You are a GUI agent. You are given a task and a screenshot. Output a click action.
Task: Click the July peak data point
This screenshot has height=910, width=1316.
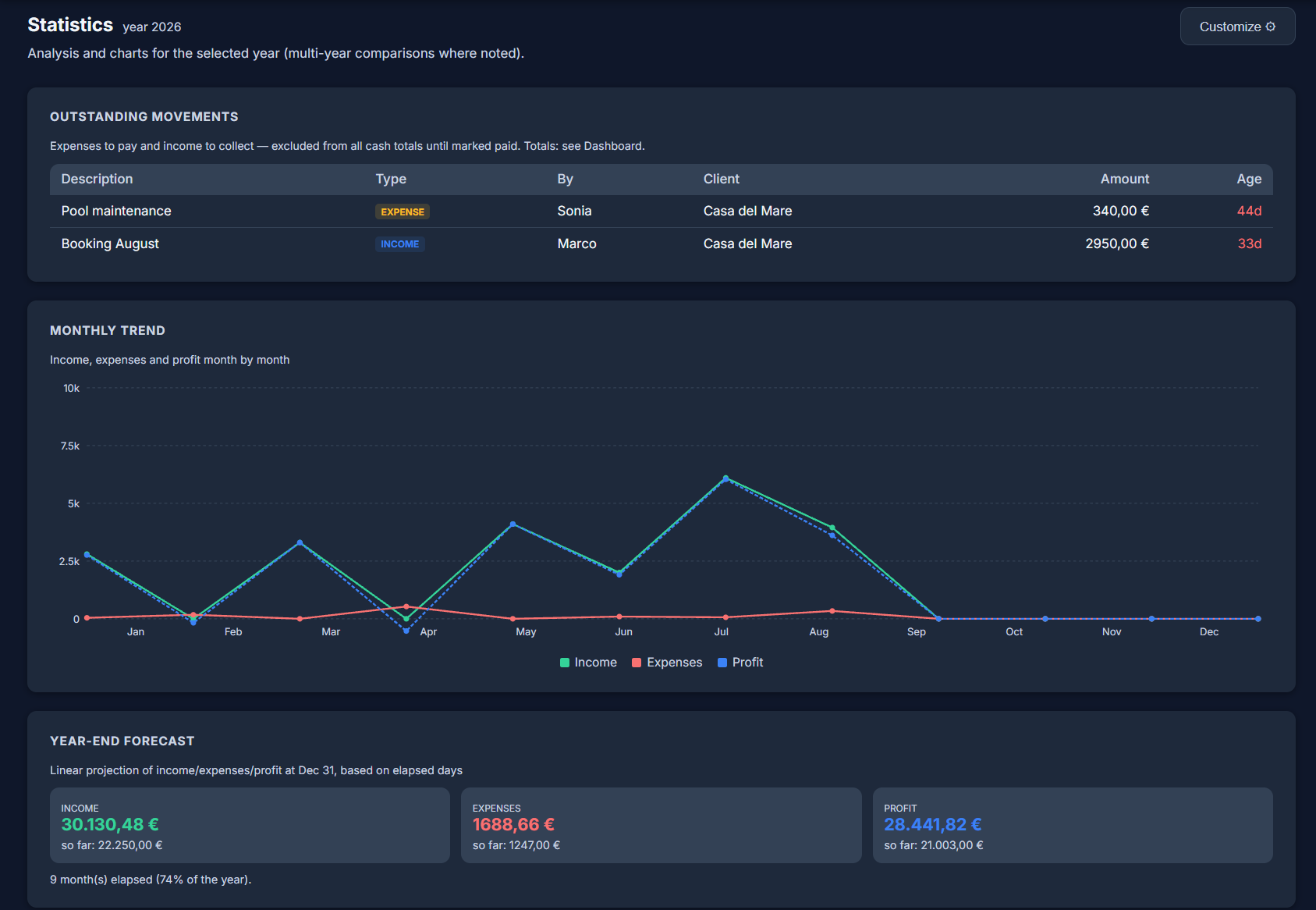pos(725,478)
